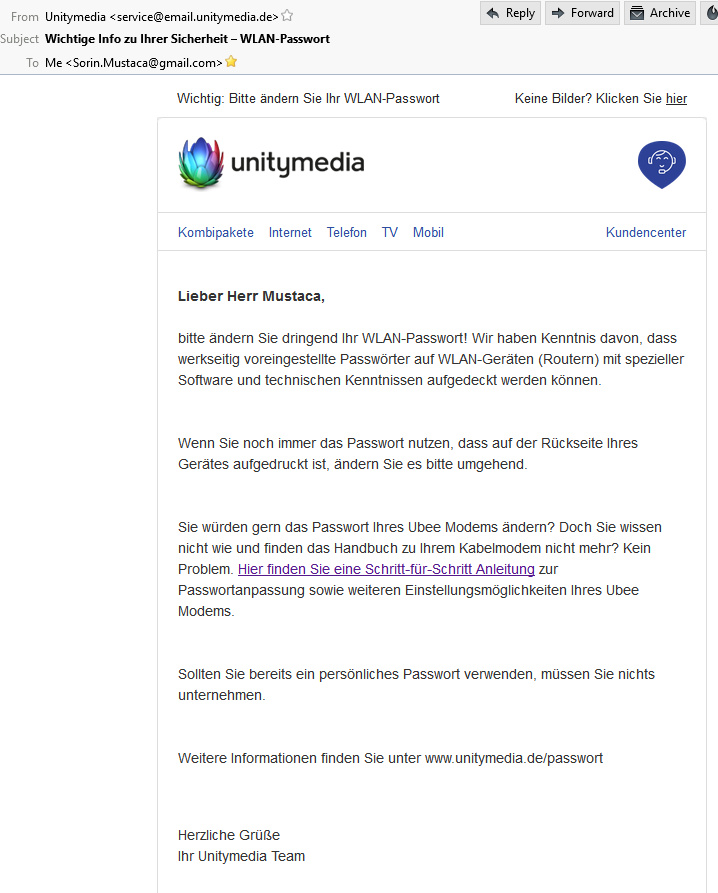
Task: Open the Mobil navigation link
Action: pyautogui.click(x=428, y=232)
